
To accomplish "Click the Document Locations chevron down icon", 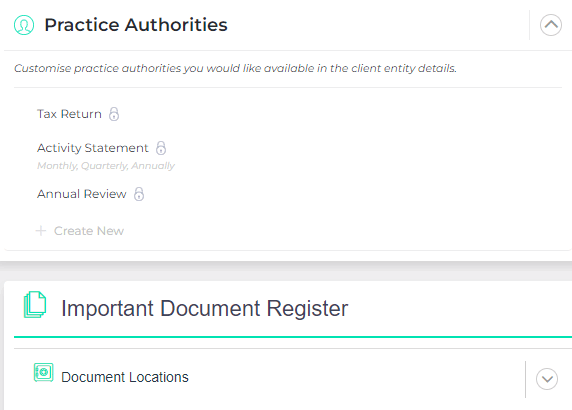I will click(547, 379).
